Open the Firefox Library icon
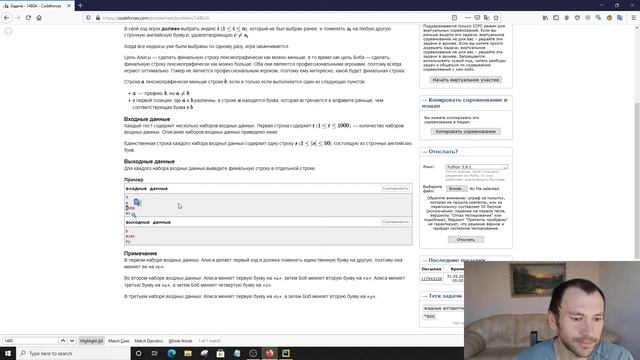 click(545, 18)
